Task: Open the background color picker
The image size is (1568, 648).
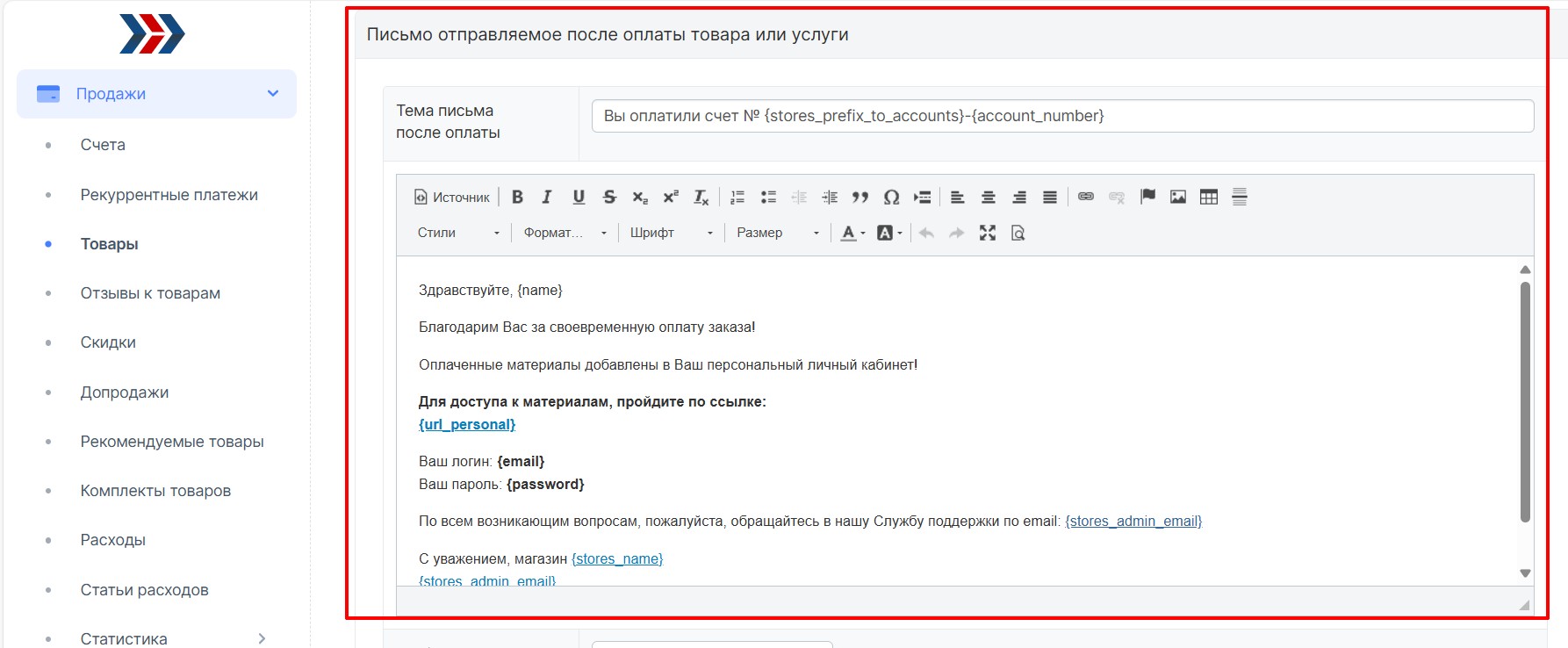Action: tap(889, 233)
